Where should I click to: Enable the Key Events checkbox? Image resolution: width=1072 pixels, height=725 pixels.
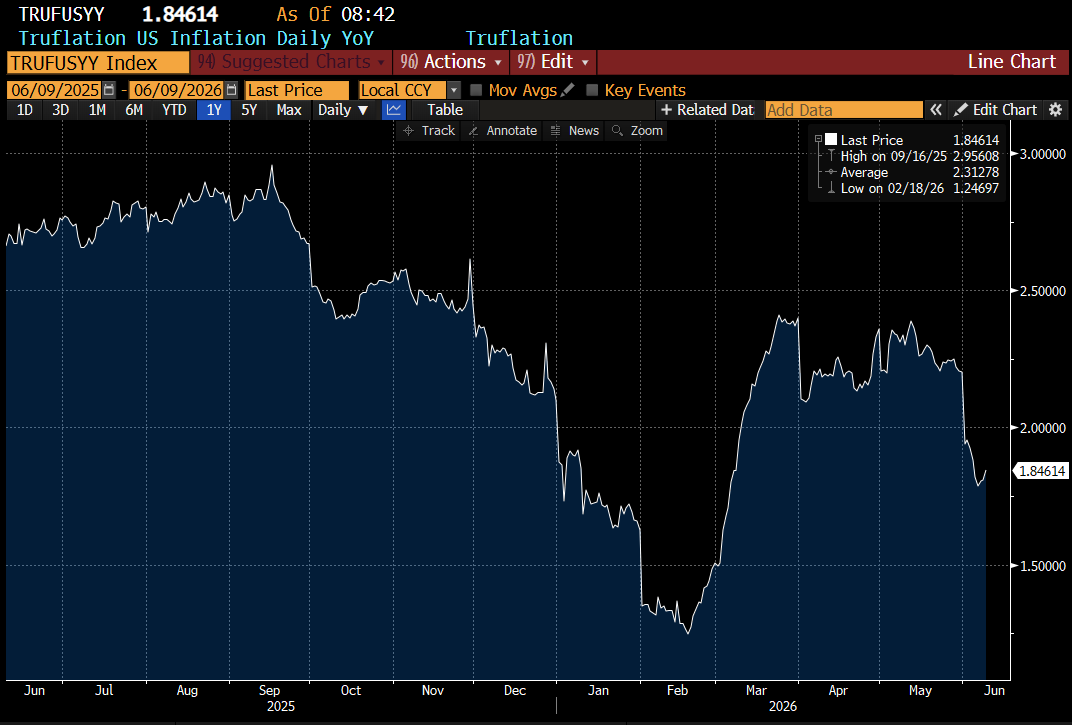pyautogui.click(x=593, y=90)
